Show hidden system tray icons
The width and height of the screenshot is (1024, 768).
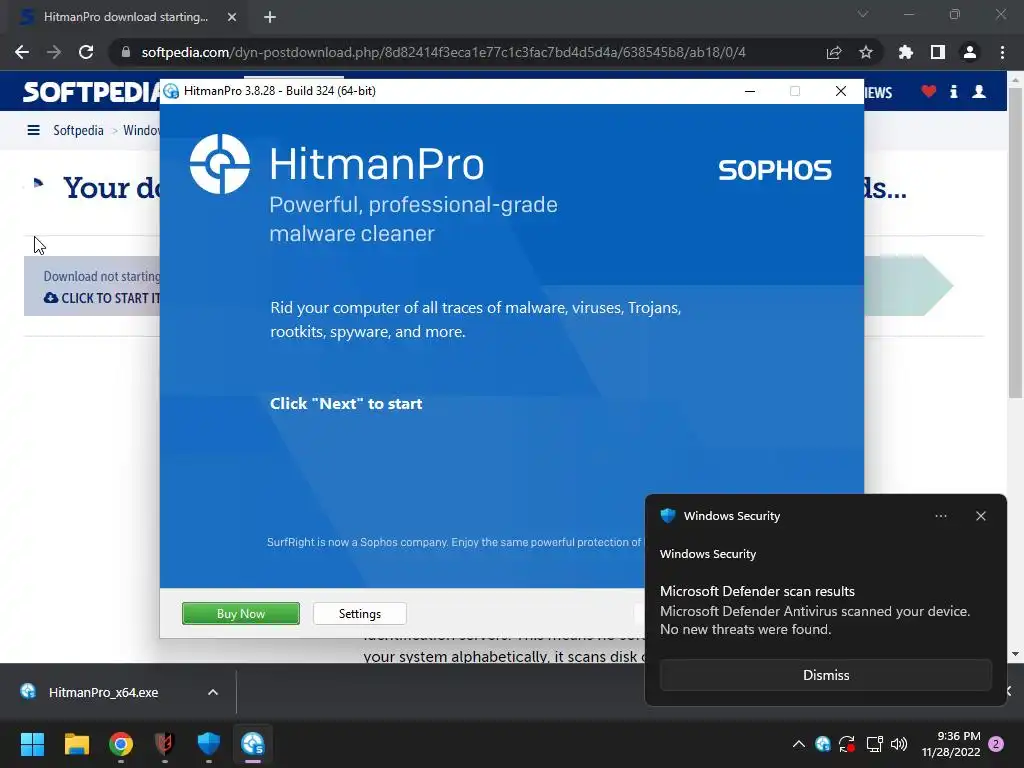[798, 743]
